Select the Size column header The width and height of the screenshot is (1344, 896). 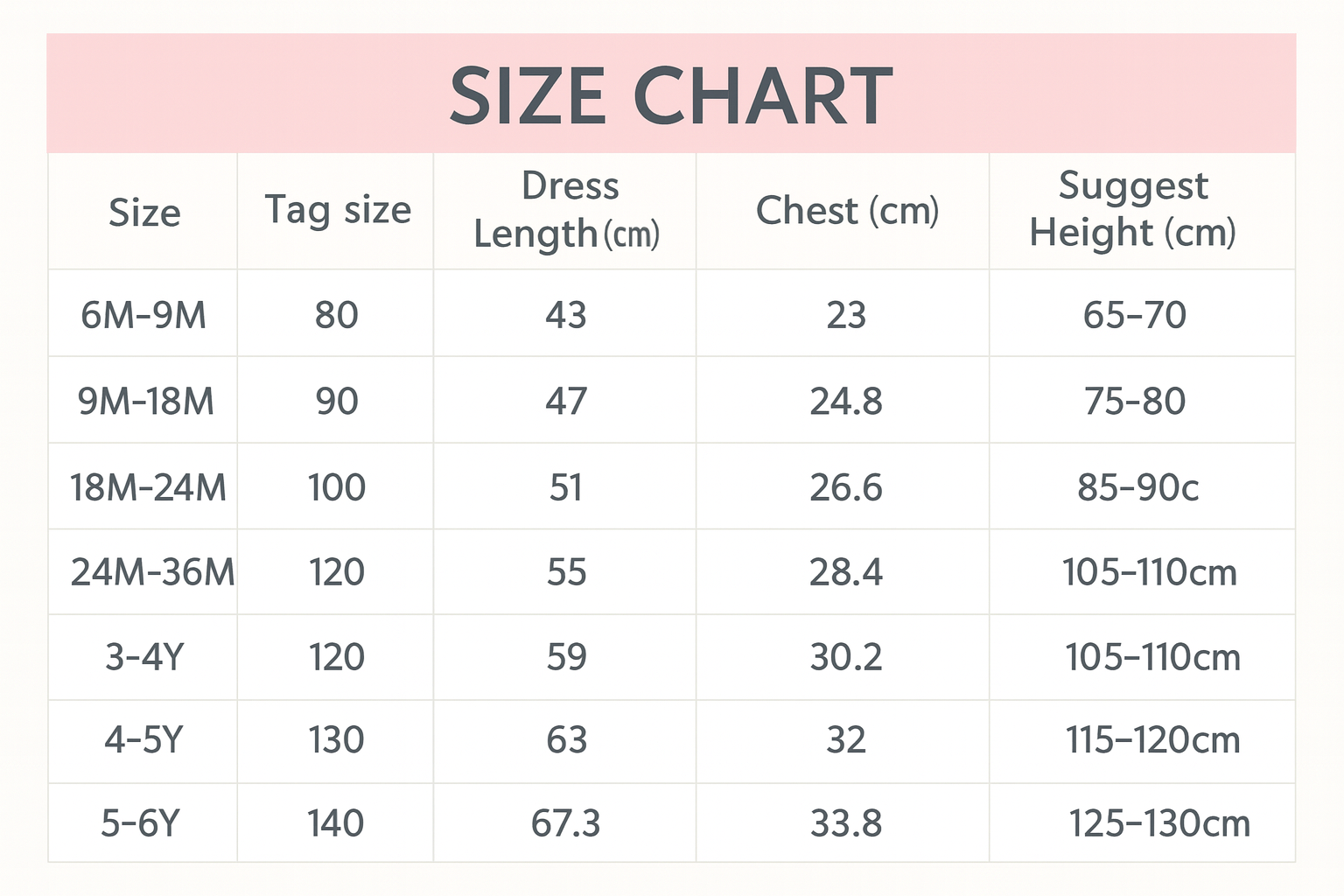[x=143, y=212]
